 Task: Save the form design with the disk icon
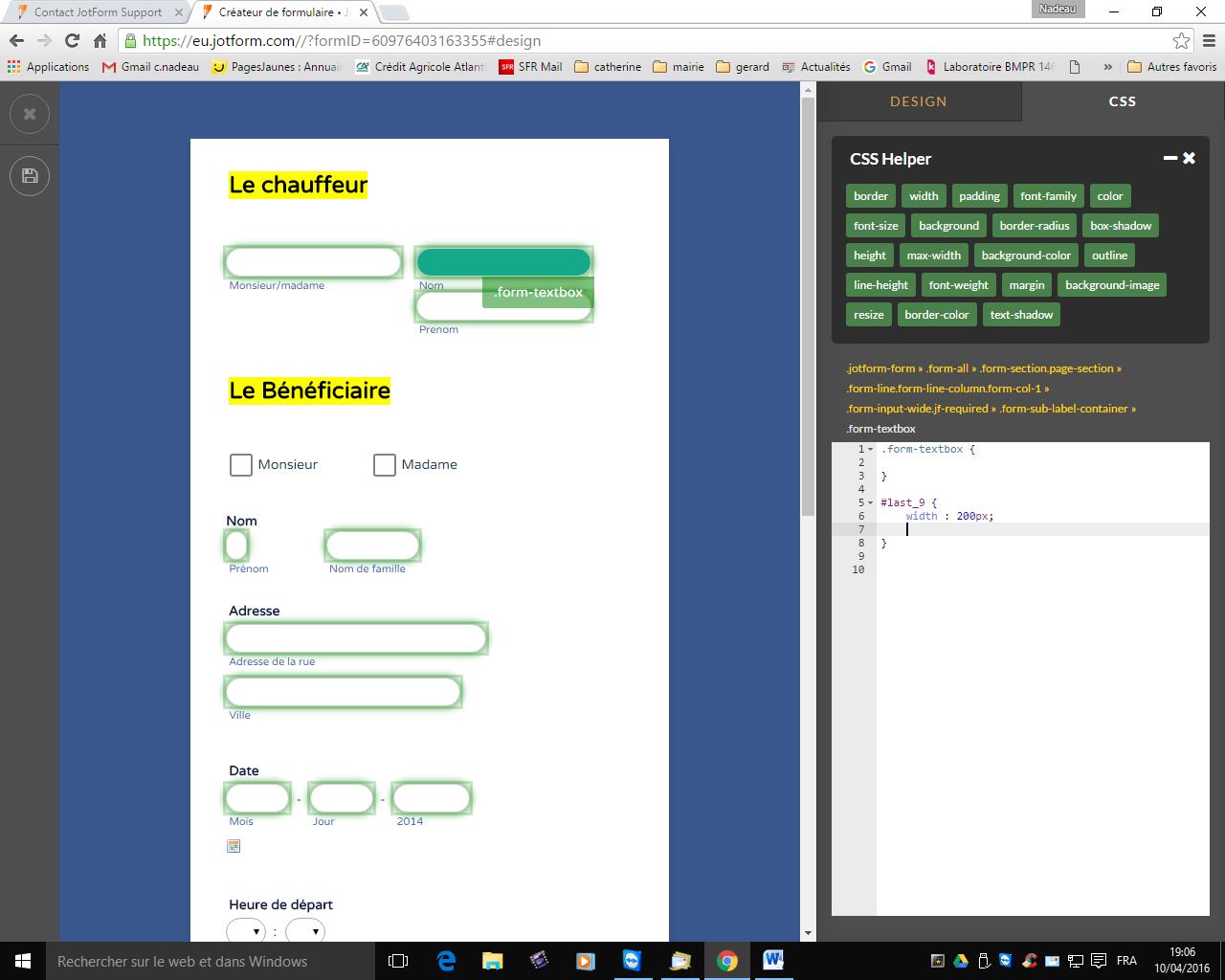[30, 175]
